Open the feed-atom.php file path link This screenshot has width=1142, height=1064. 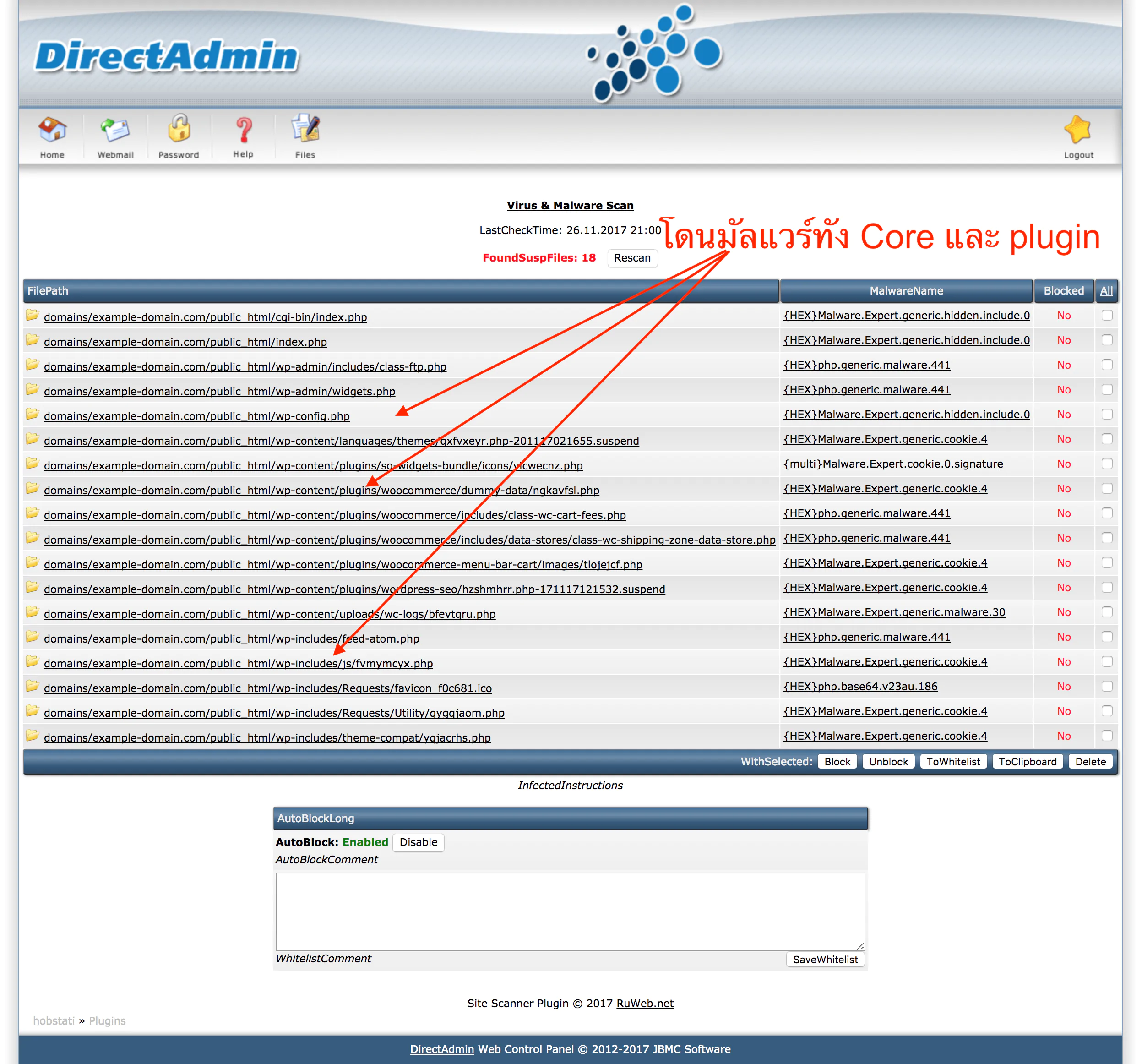click(x=232, y=638)
